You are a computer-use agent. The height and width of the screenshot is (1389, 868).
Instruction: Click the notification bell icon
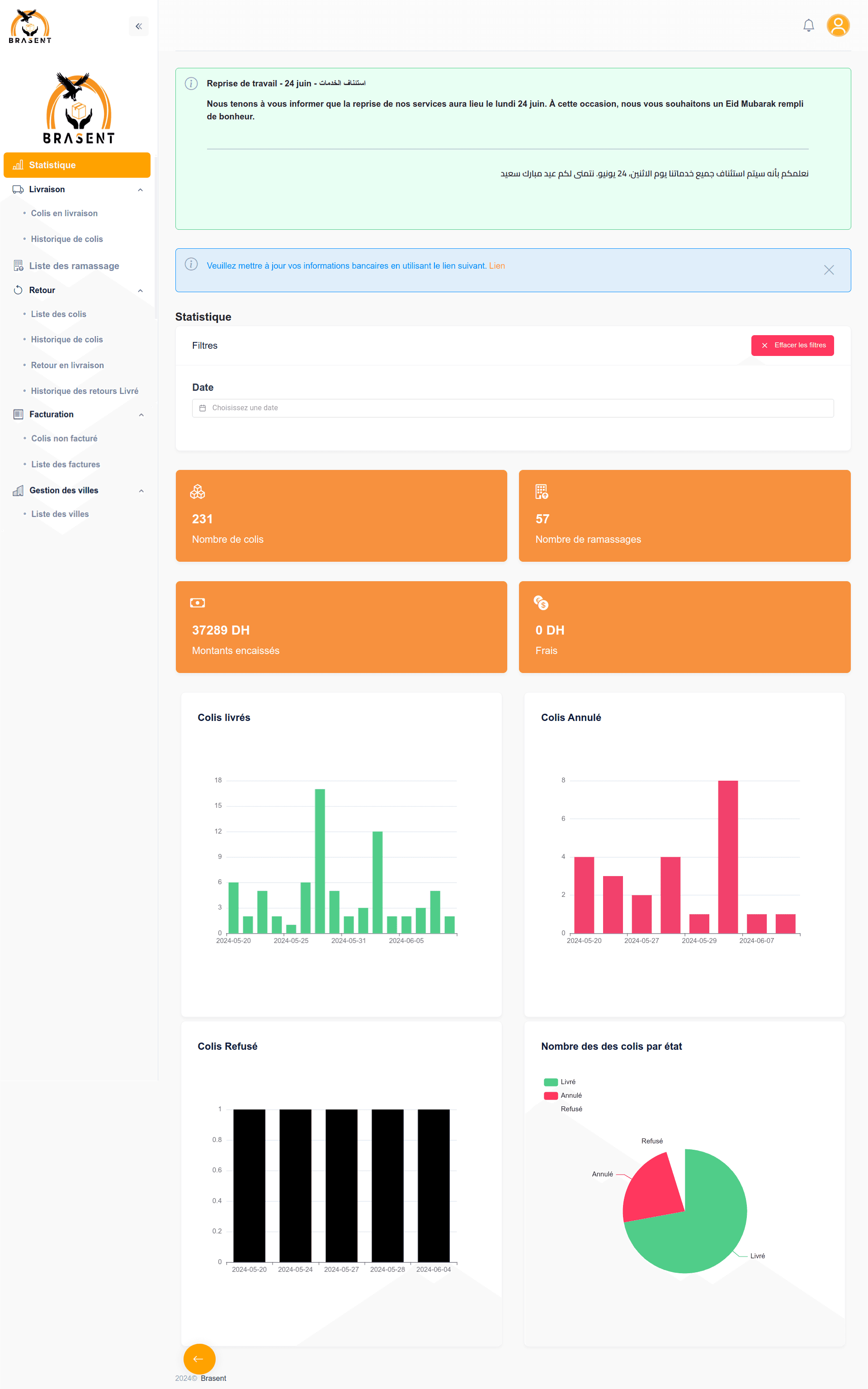(x=808, y=25)
